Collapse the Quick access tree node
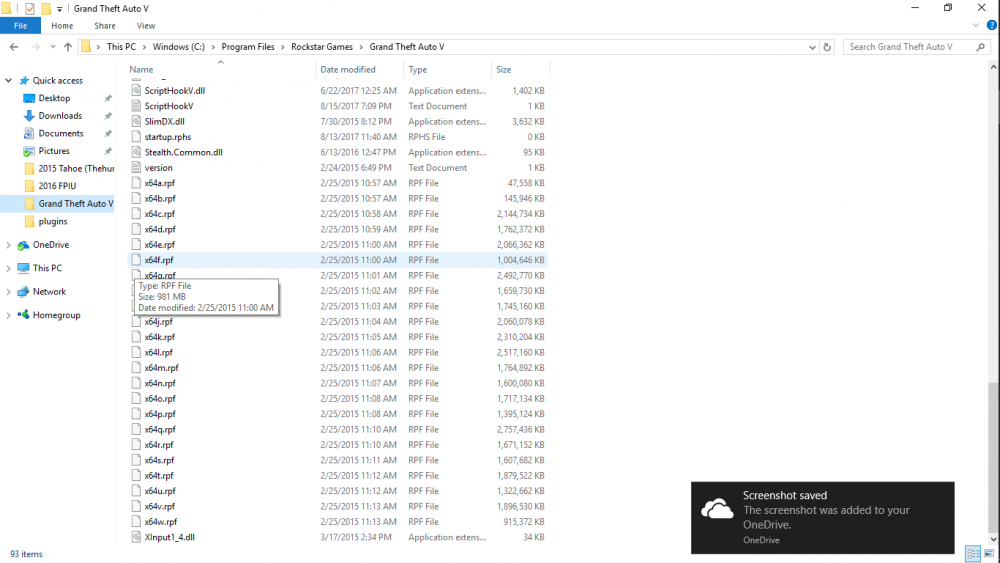The height and width of the screenshot is (563, 1000). [8, 80]
